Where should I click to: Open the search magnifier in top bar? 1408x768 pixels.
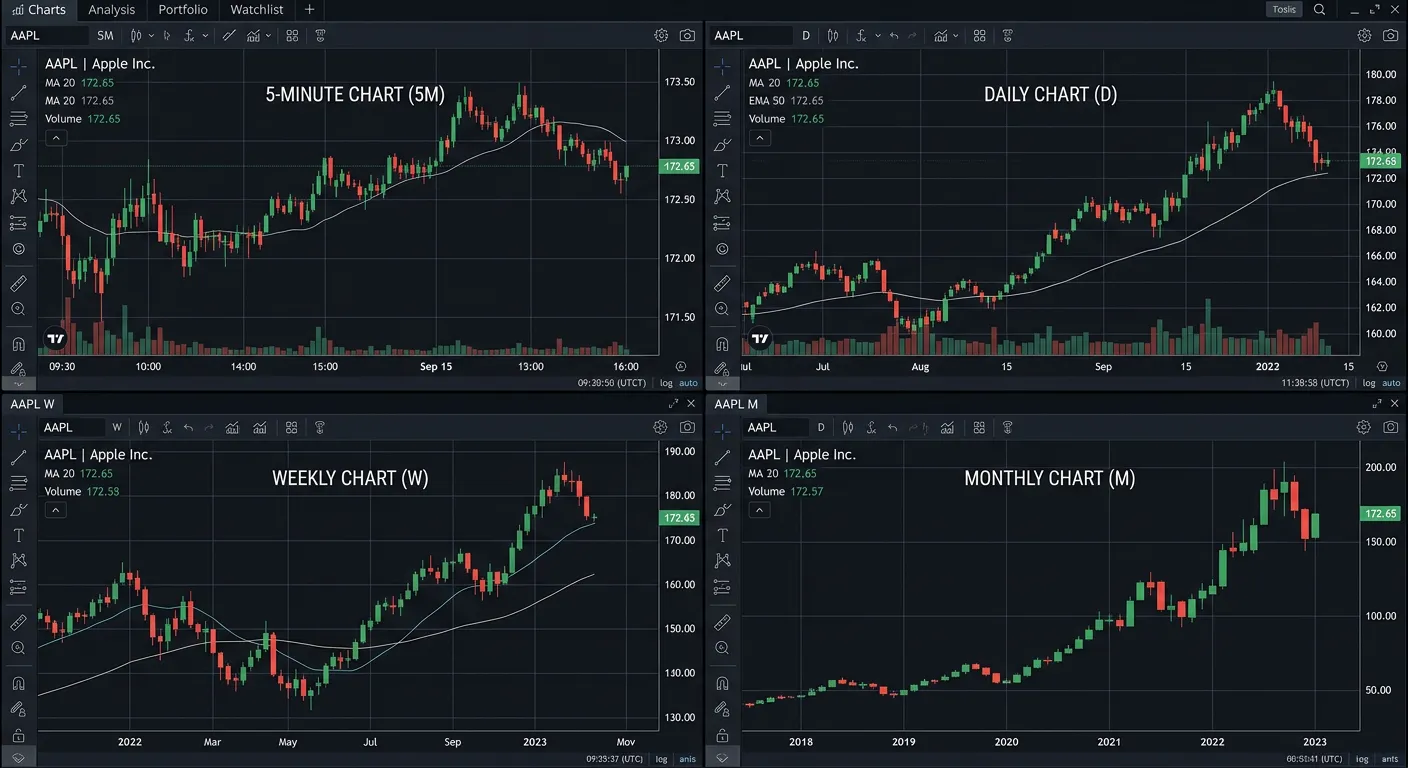coord(1320,10)
